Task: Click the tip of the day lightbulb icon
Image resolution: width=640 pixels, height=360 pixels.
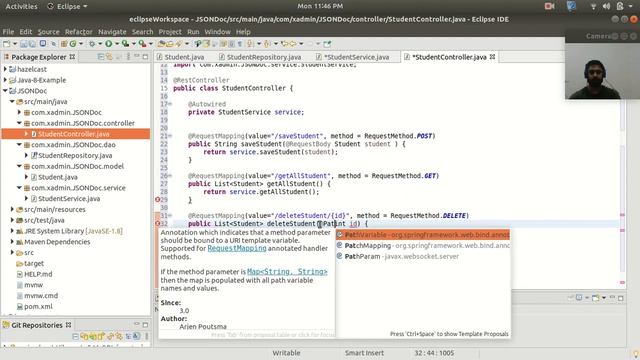Action: point(636,353)
